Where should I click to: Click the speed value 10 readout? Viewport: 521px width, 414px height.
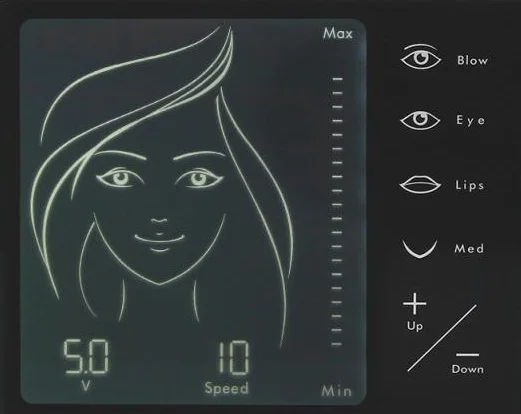pos(233,357)
